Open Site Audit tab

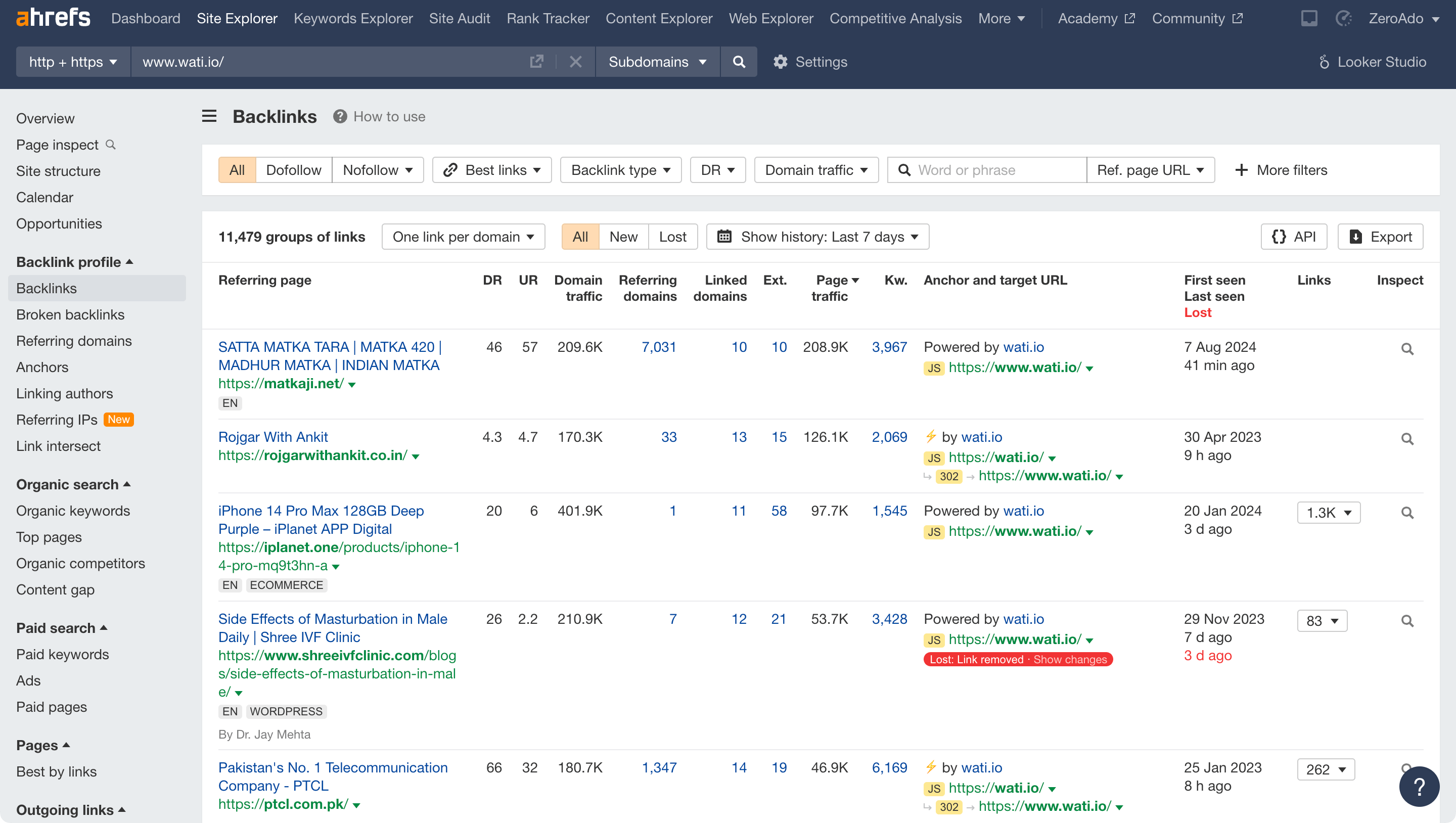click(459, 18)
